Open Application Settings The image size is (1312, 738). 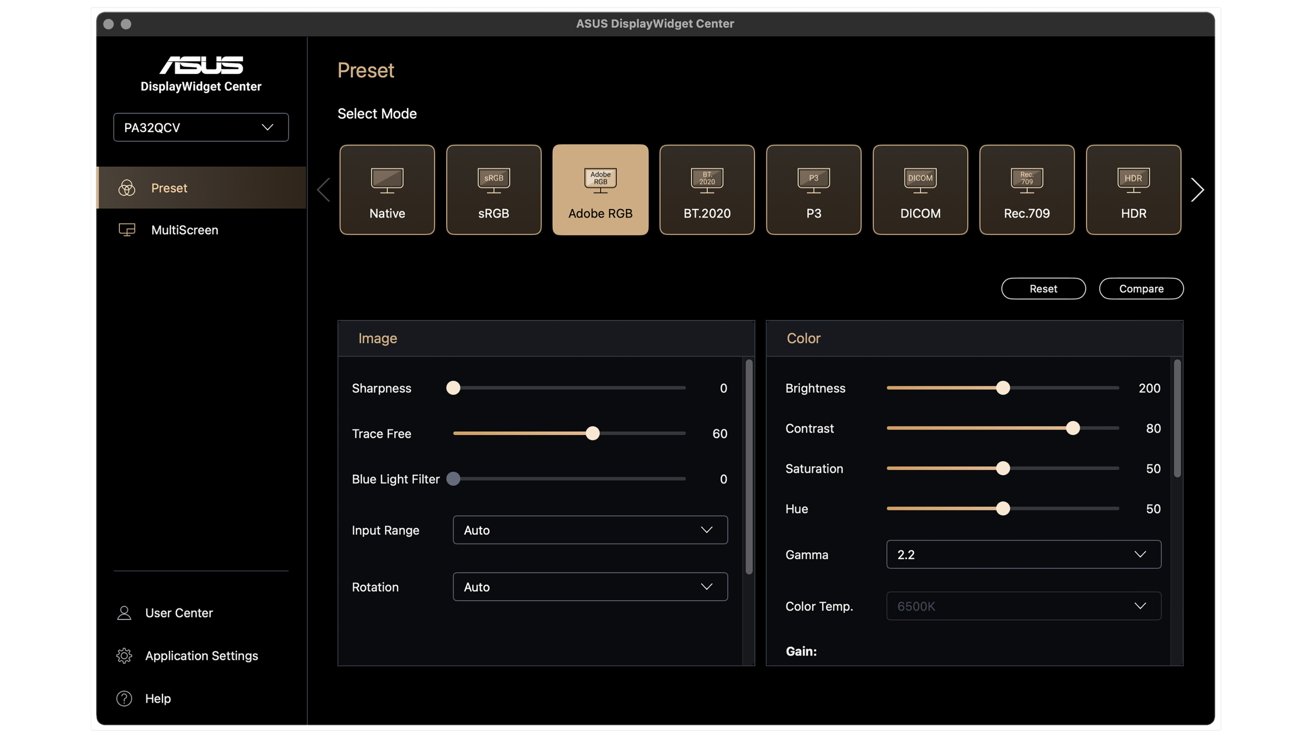201,656
